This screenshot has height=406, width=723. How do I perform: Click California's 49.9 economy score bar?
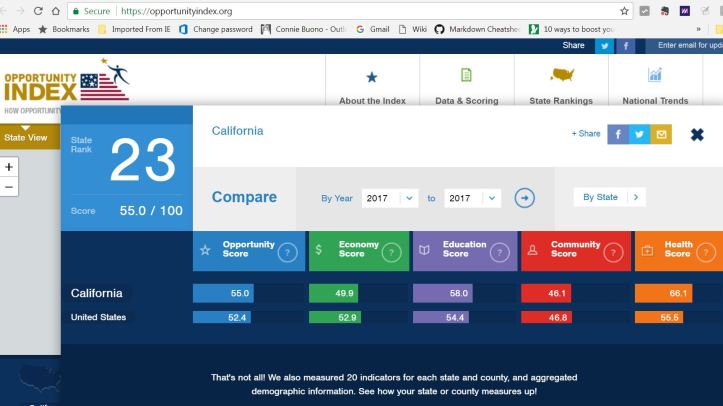click(x=333, y=293)
